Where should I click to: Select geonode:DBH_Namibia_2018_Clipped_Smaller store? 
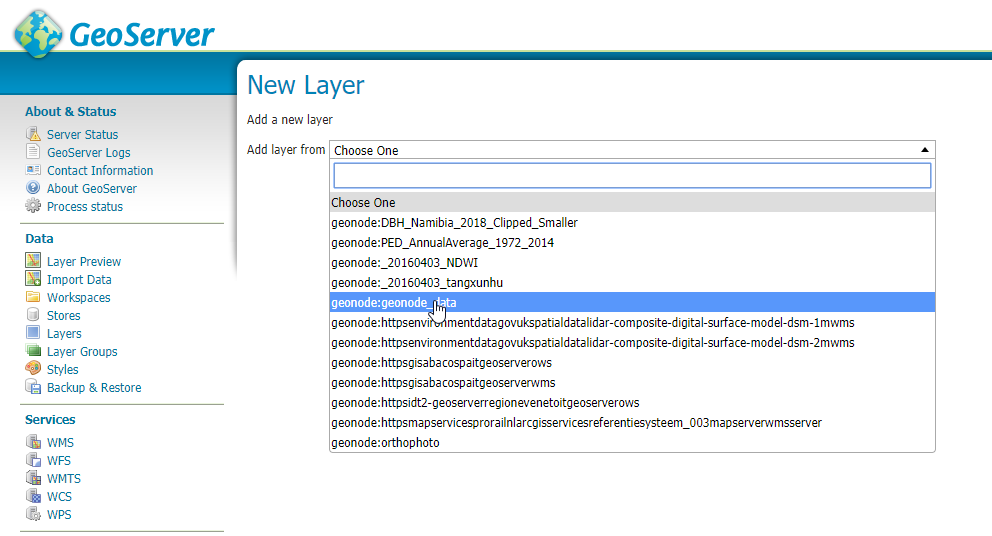[x=632, y=223]
